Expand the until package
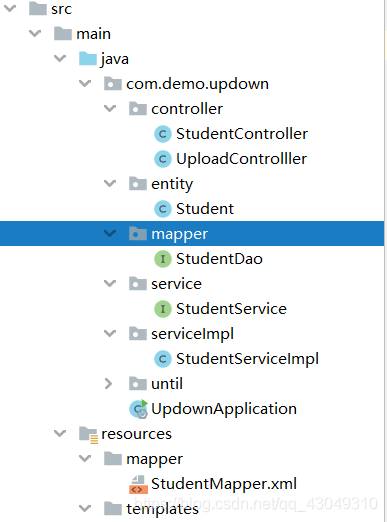Screen dimensions: 387x522 click(108, 384)
